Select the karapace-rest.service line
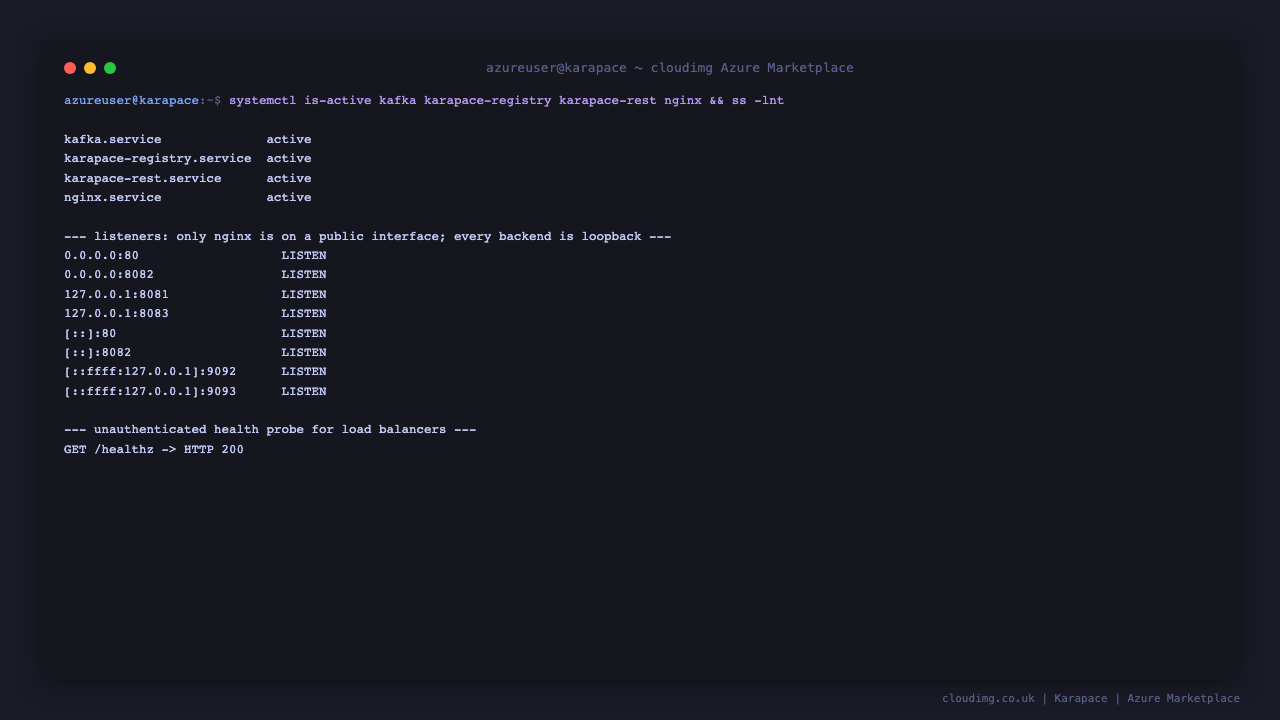Screen dimensions: 1280x720 [x=188, y=179]
